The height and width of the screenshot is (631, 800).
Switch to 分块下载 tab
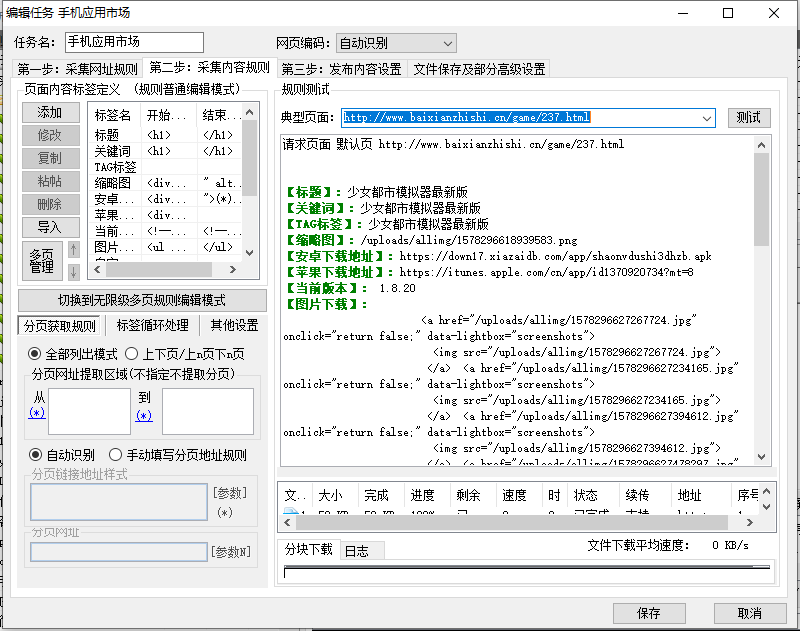[309, 549]
